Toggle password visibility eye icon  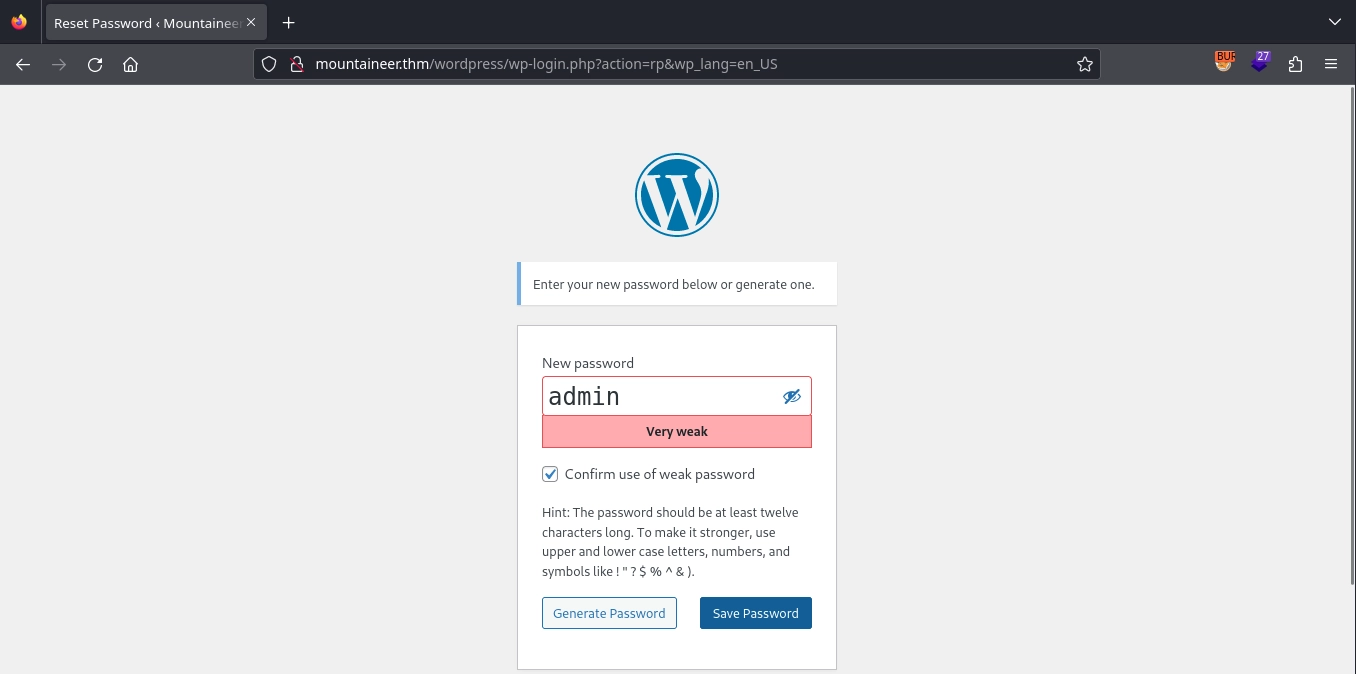click(x=792, y=397)
